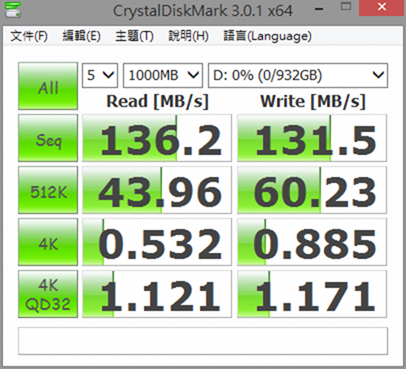Screen dimensions: 406x369
Task: Open the 主題(T) menu
Action: [x=134, y=36]
